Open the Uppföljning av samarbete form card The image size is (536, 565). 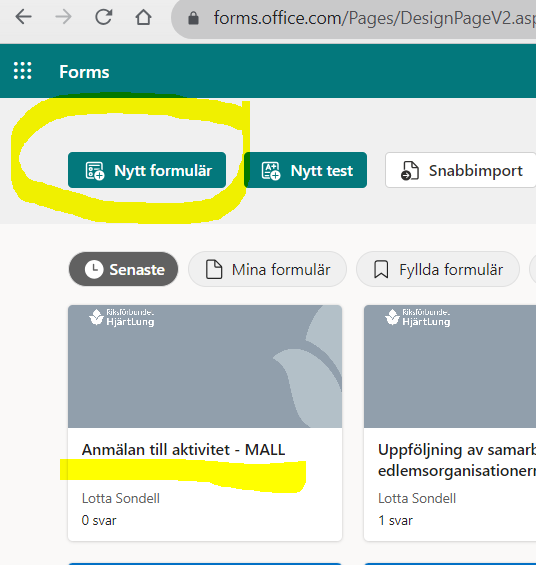pos(450,423)
